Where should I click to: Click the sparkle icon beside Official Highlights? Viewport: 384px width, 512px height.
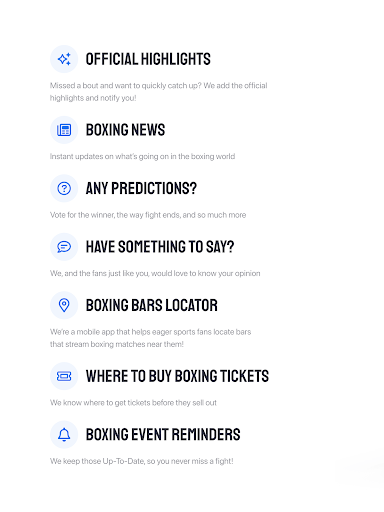pyautogui.click(x=64, y=59)
